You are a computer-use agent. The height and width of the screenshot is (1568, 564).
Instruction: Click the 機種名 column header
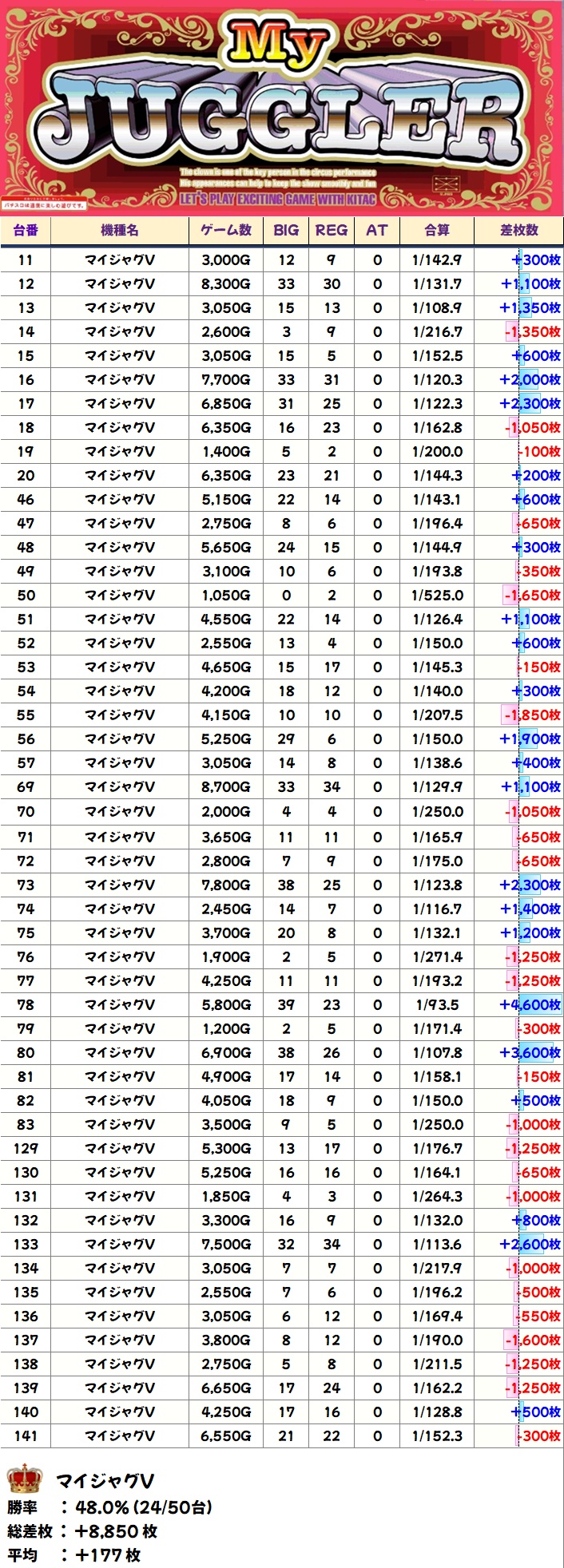pos(120,231)
